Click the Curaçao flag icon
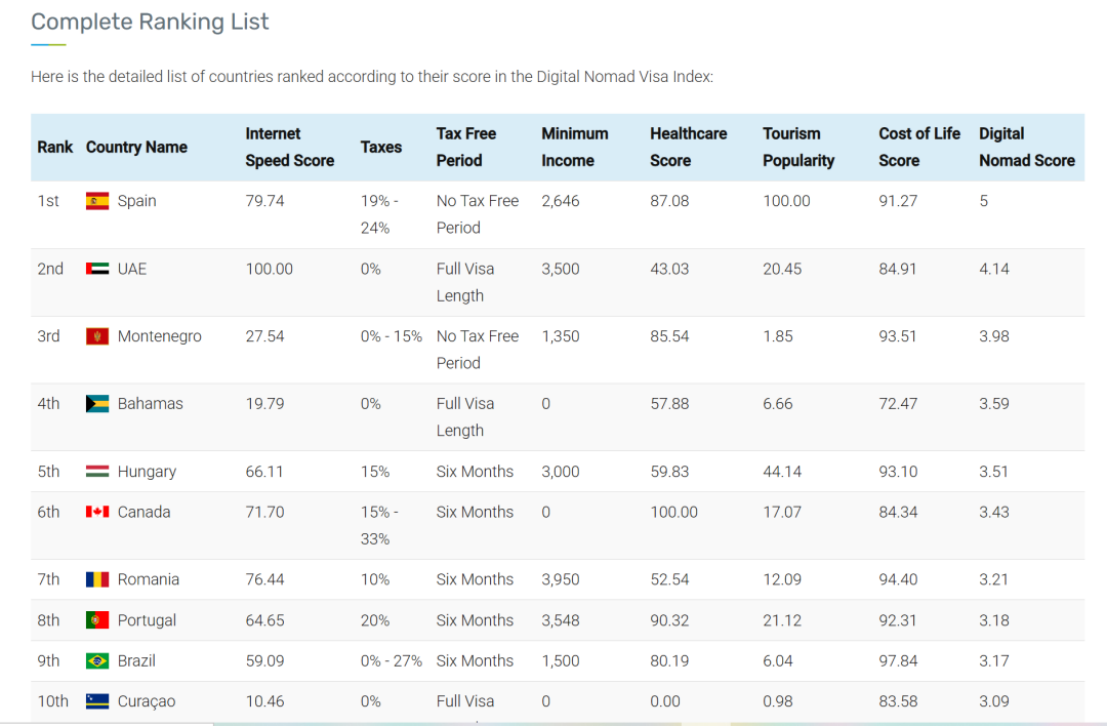1108x726 pixels. (98, 701)
